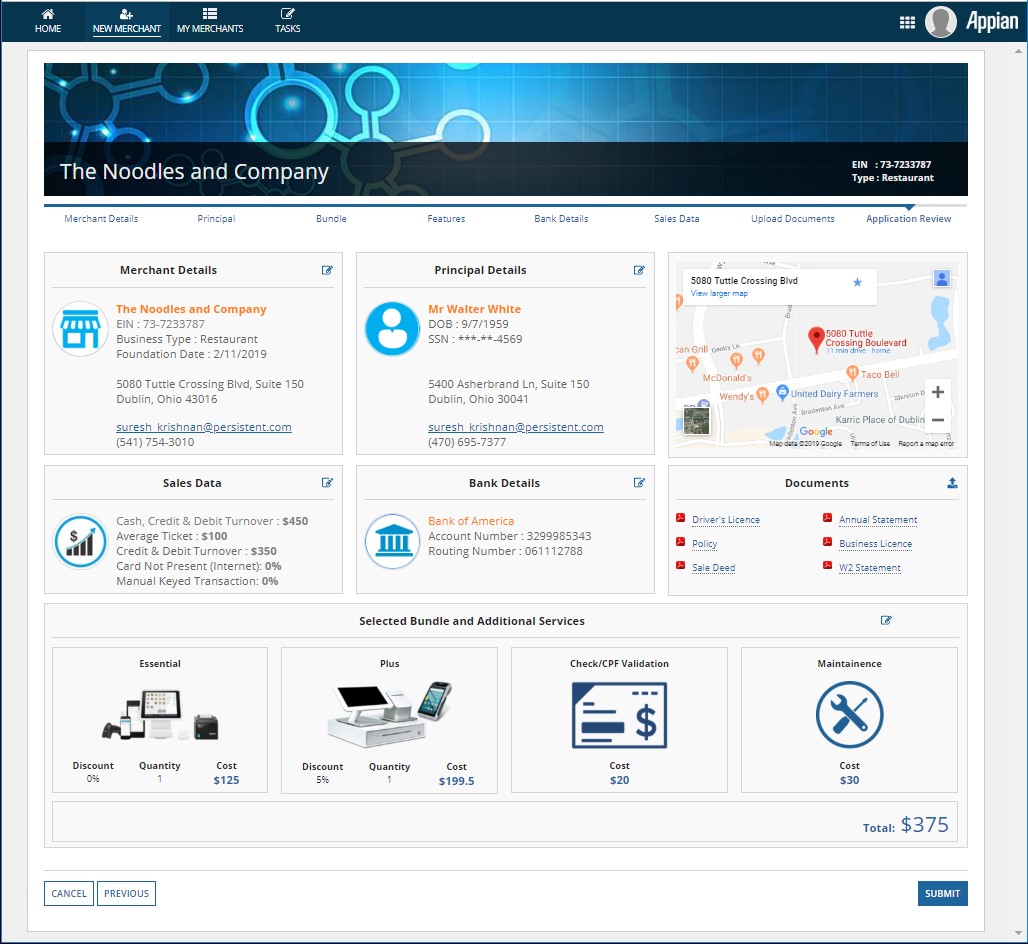1028x944 pixels.
Task: Edit the Merchant Details card
Action: point(326,269)
